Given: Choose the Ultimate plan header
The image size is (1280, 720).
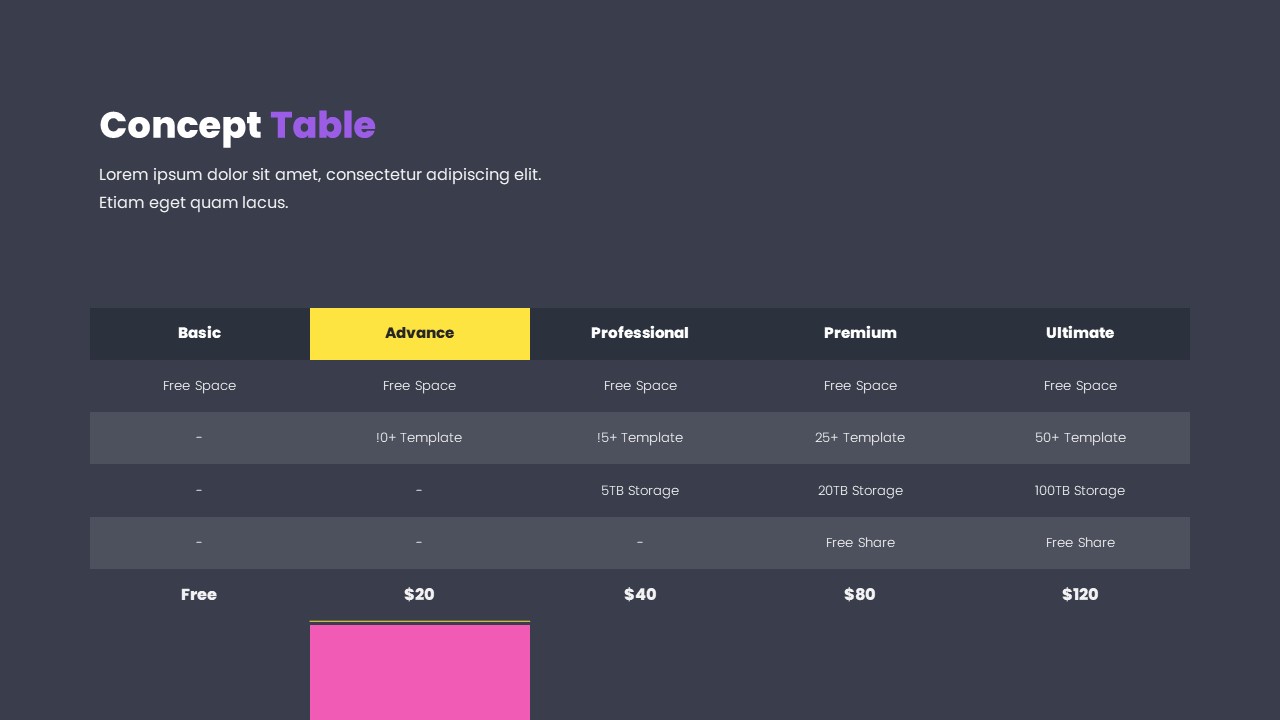Looking at the screenshot, I should pyautogui.click(x=1080, y=333).
